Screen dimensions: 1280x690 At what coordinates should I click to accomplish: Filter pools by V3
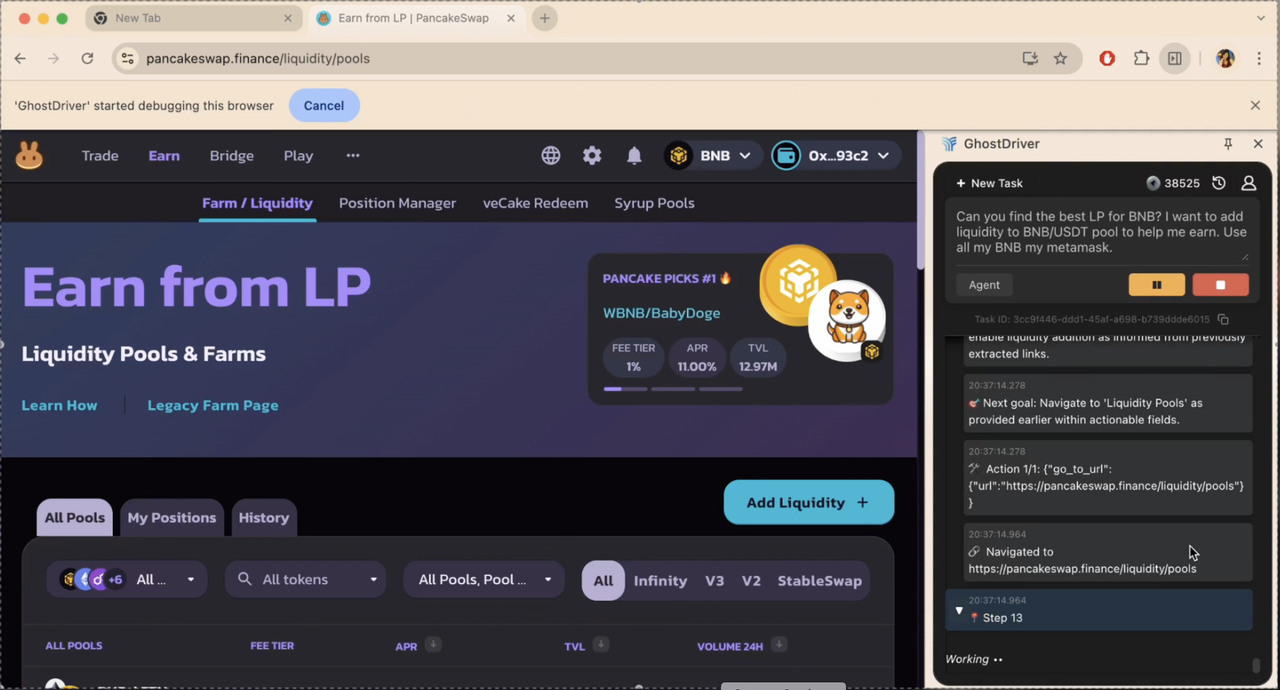click(714, 581)
